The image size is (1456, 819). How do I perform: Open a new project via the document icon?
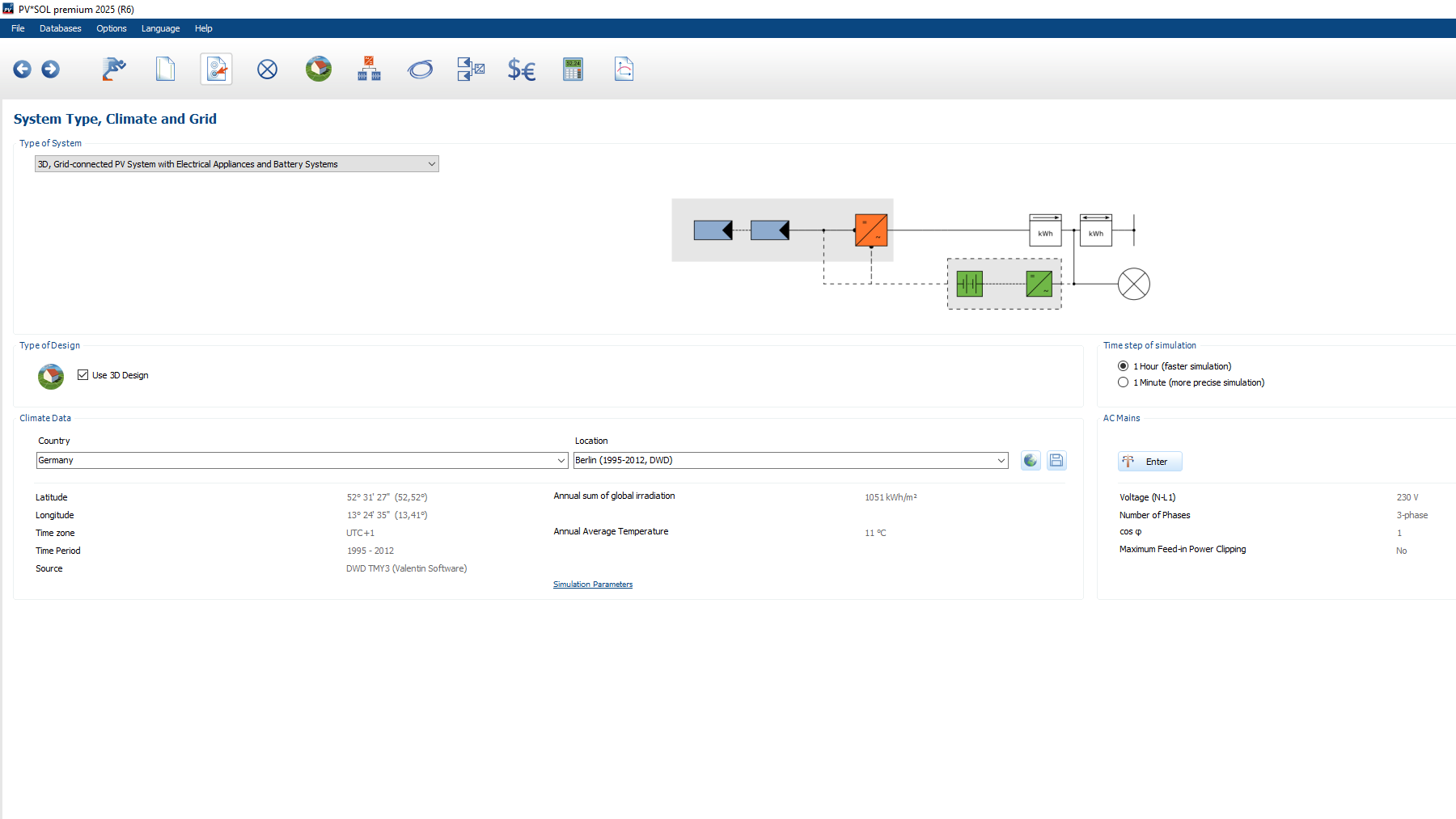coord(165,69)
